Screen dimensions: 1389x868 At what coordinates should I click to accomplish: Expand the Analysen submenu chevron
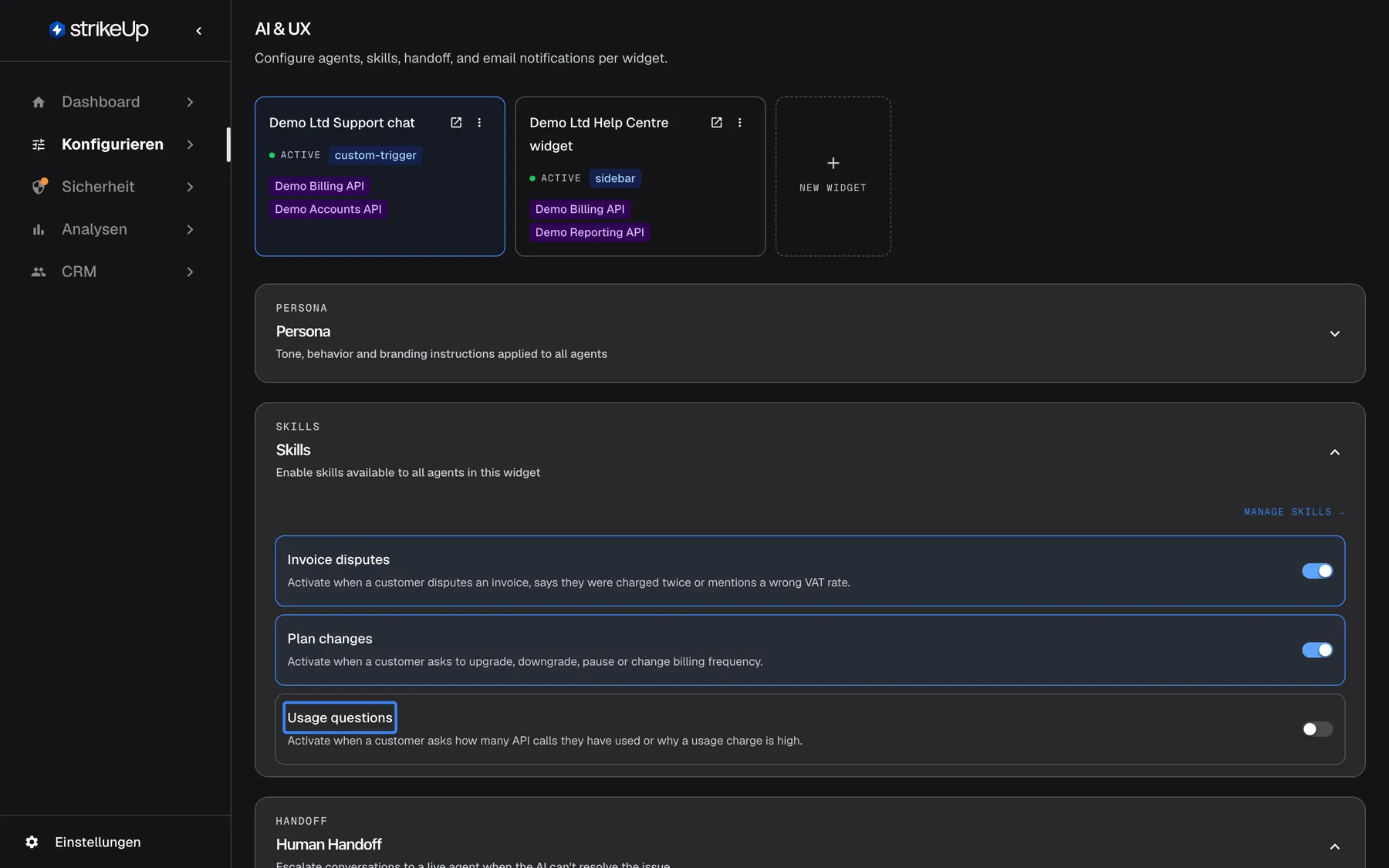coord(190,229)
